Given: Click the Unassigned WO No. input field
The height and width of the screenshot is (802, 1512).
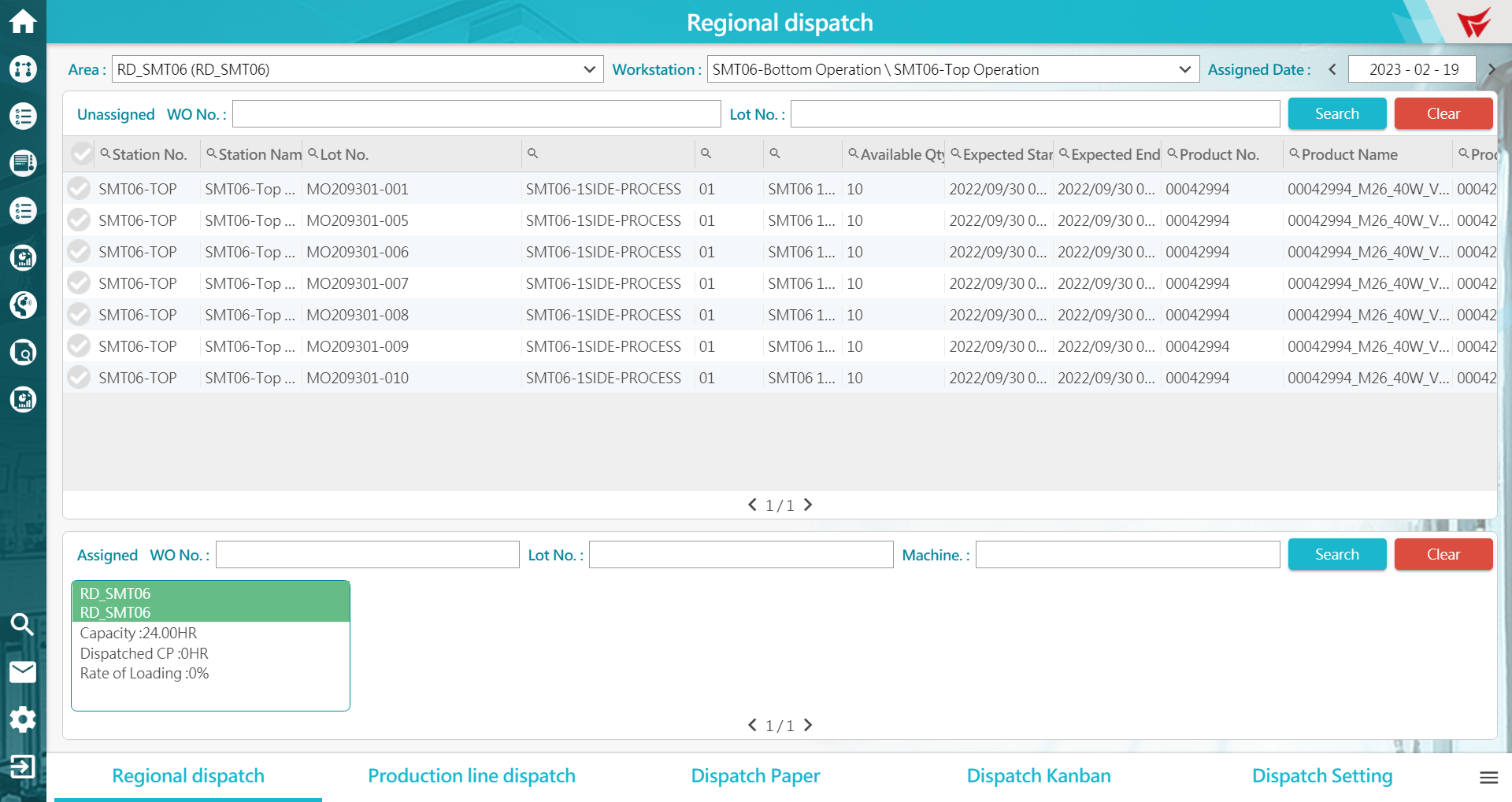Looking at the screenshot, I should [x=476, y=114].
